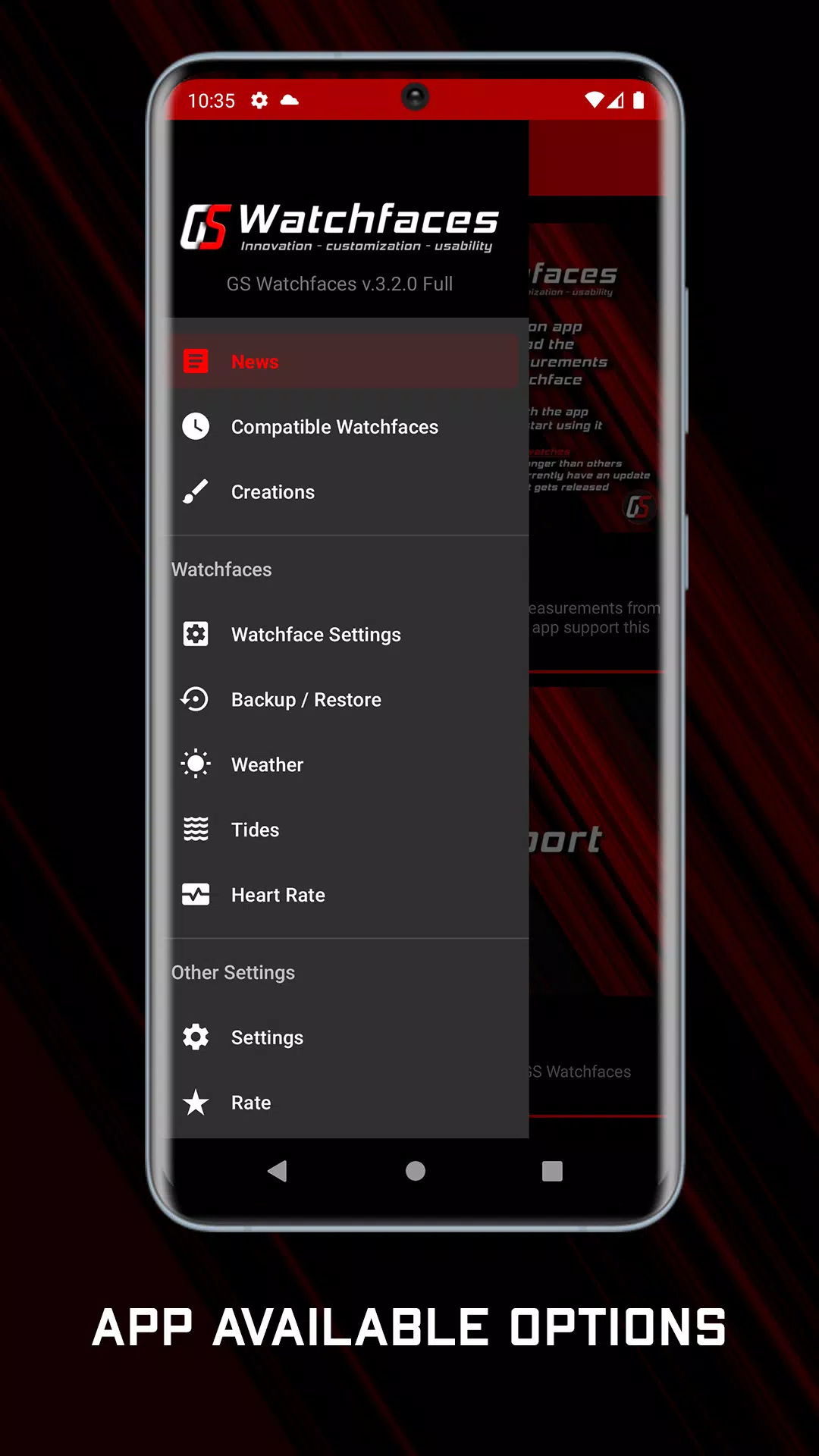Click the red News document icon
Image resolution: width=819 pixels, height=1456 pixels.
coord(196,361)
